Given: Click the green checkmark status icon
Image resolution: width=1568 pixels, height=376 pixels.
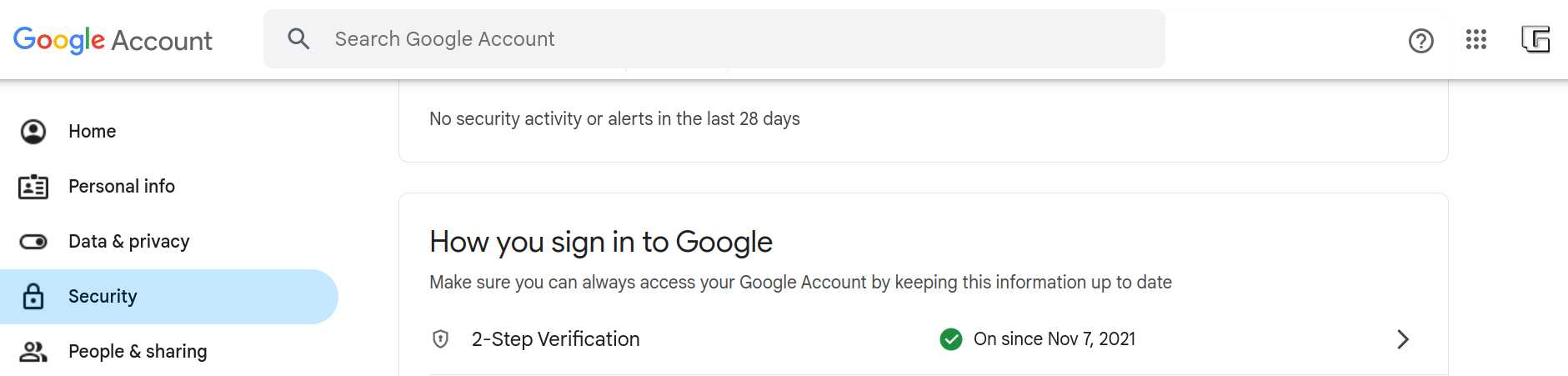Looking at the screenshot, I should 950,339.
